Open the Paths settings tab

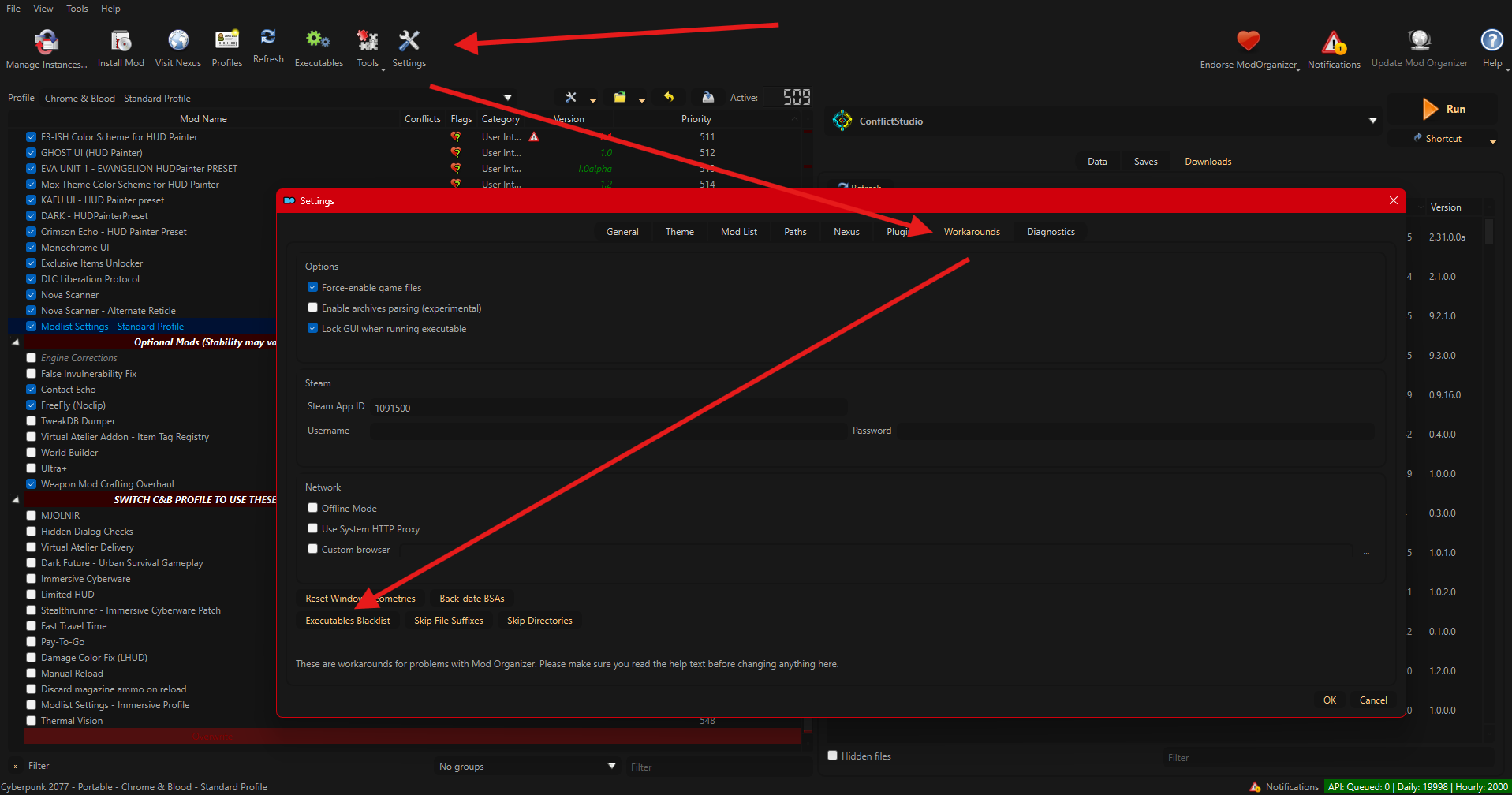[795, 232]
